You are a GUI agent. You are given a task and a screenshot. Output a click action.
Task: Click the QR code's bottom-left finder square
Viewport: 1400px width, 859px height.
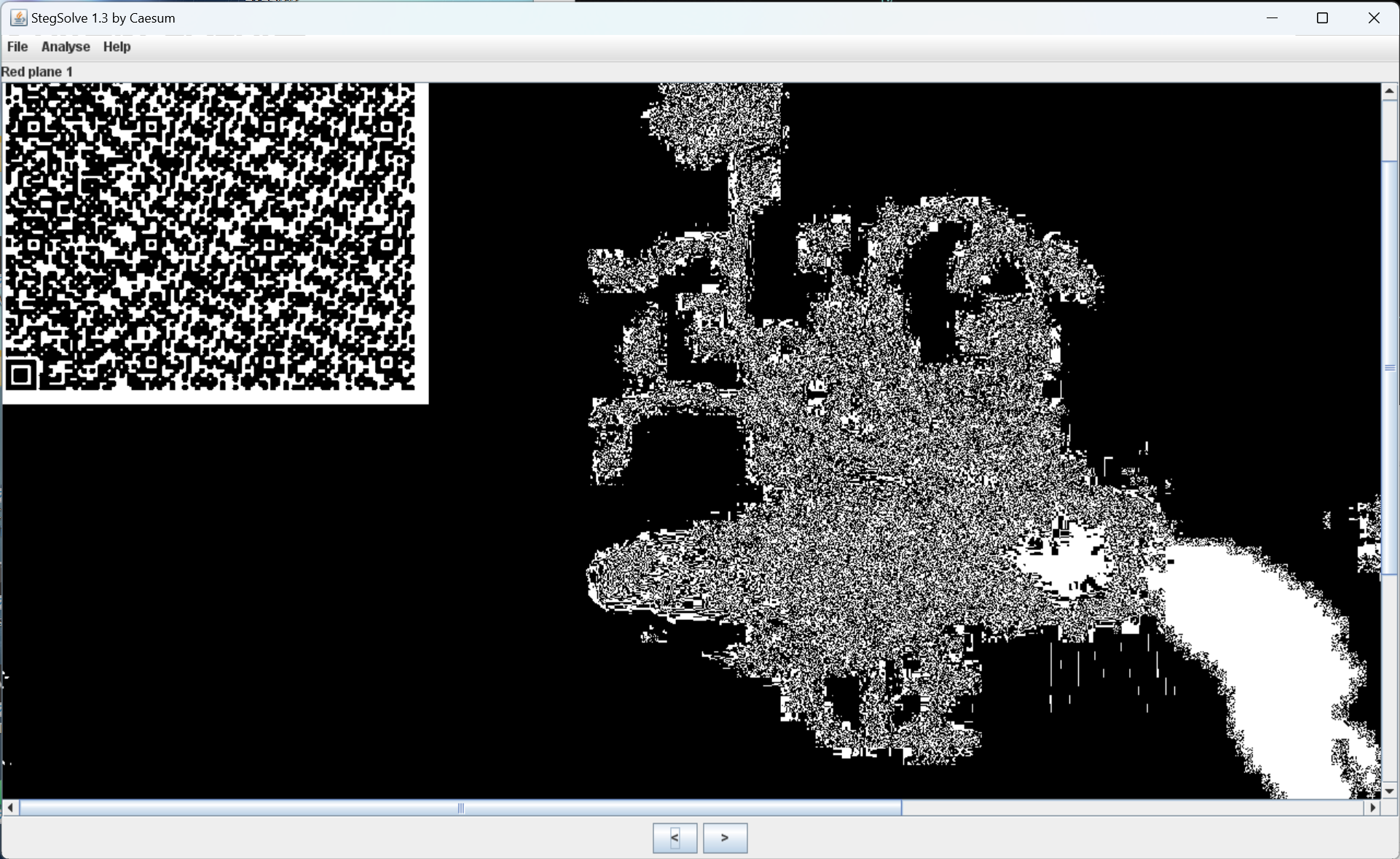(21, 375)
